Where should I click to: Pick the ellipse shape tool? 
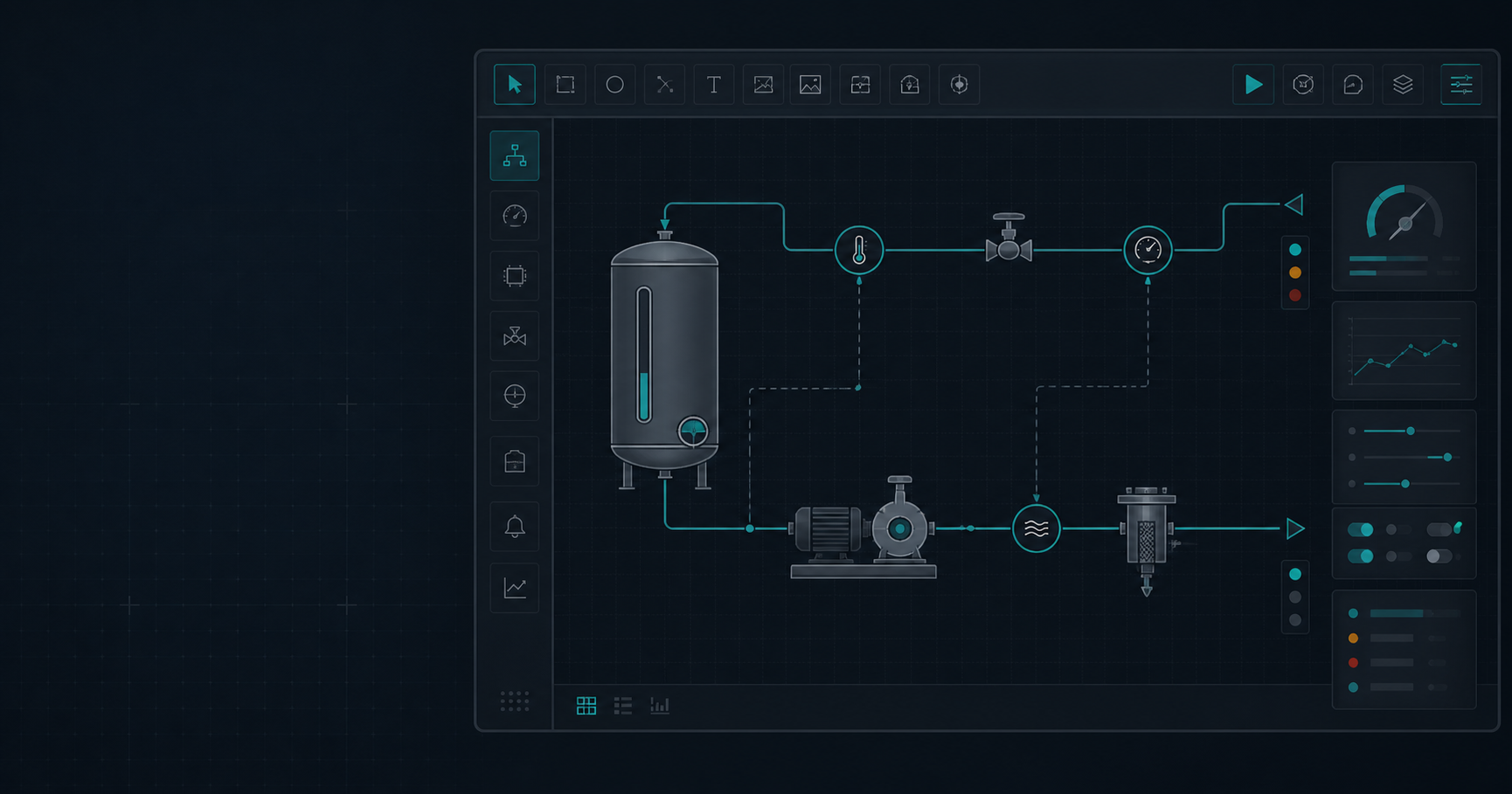point(615,85)
